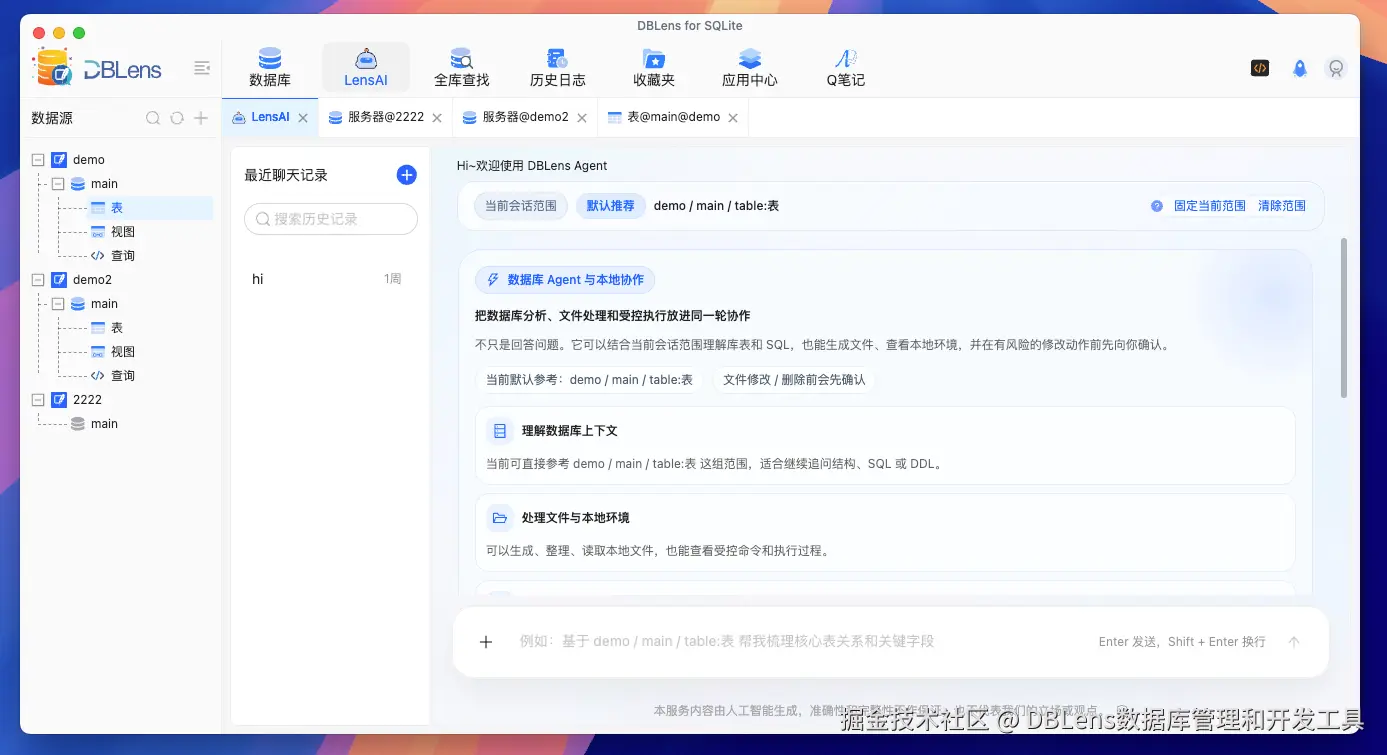This screenshot has width=1387, height=755.
Task: Click the demo / main / table:表 scope text
Action: [716, 206]
